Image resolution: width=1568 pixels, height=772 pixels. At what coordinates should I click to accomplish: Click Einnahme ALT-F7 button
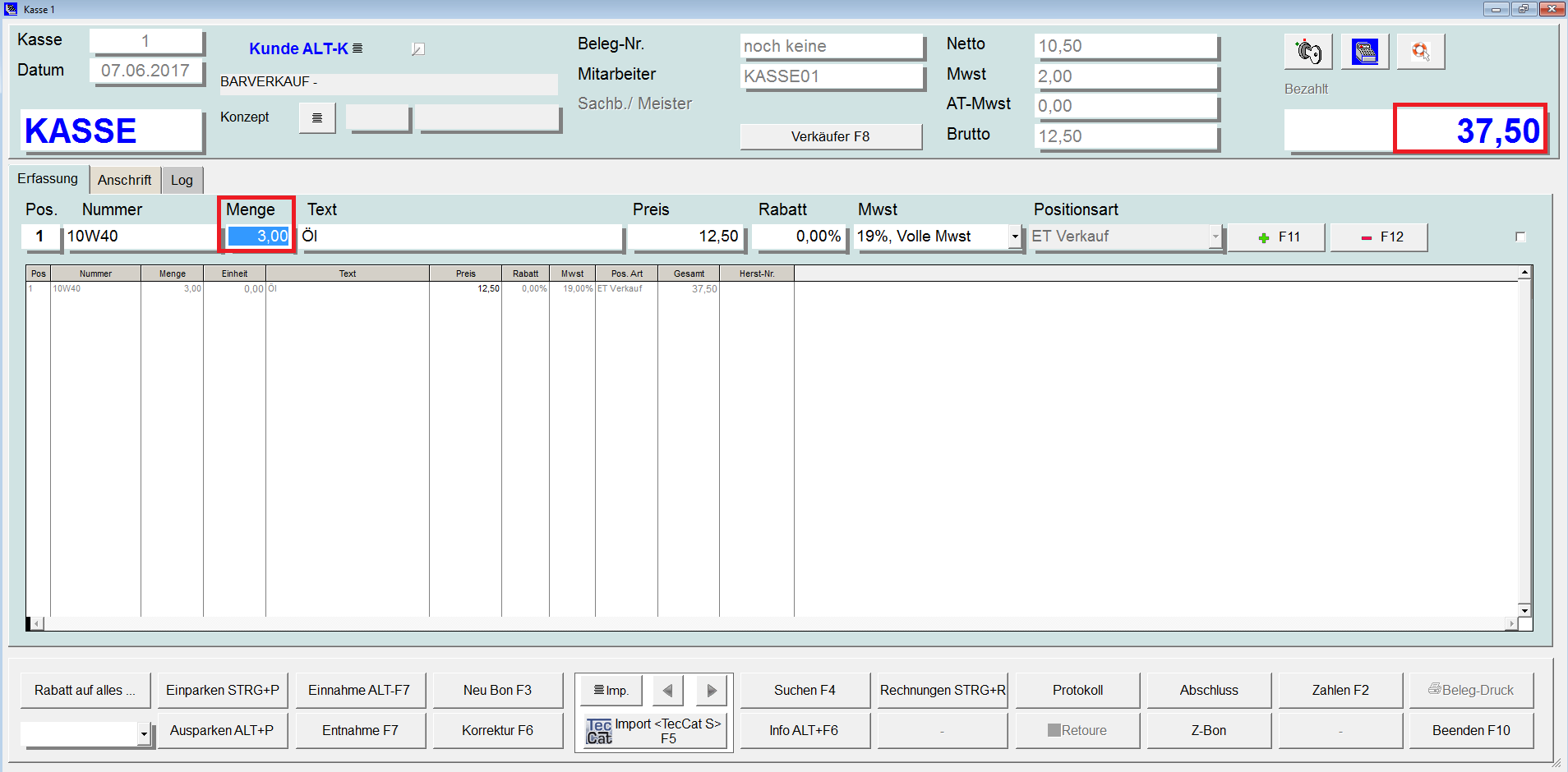360,691
